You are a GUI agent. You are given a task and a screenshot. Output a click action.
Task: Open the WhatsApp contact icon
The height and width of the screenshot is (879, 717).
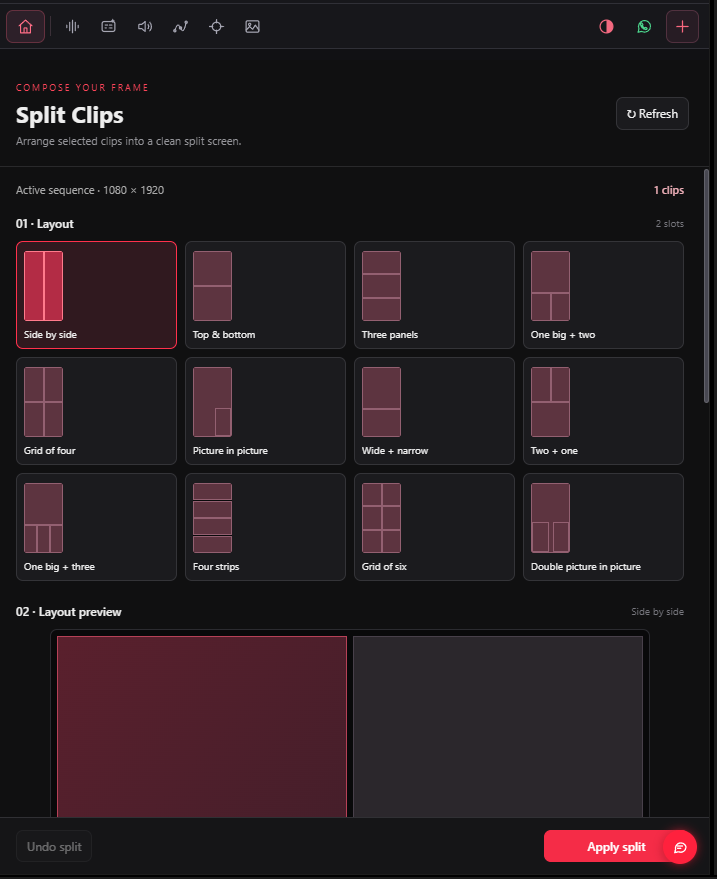click(x=644, y=26)
